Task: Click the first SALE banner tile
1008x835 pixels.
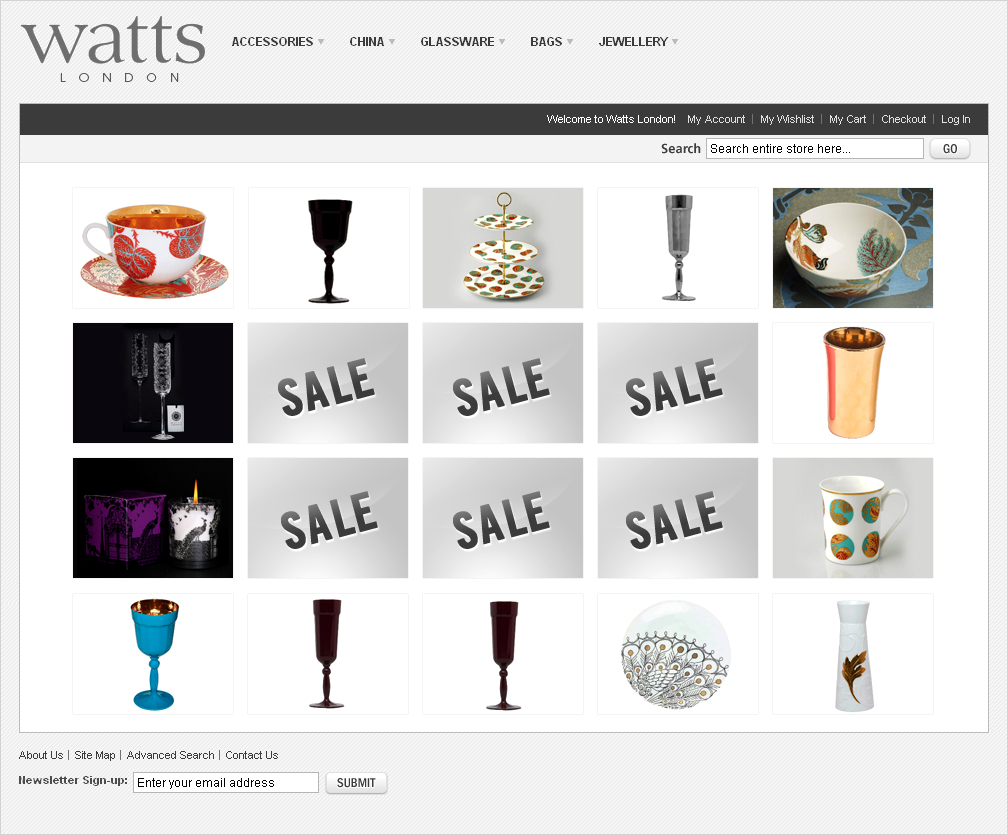Action: point(328,383)
